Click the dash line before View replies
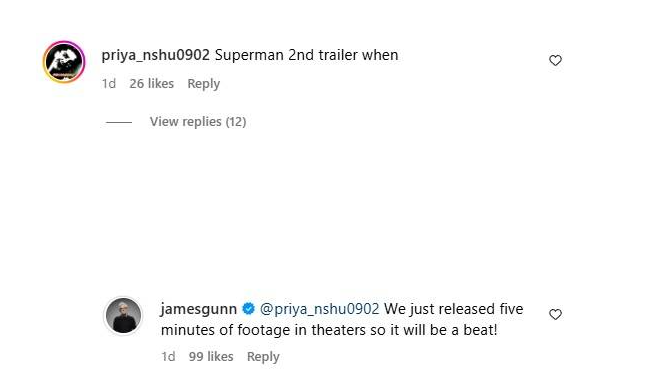 pos(119,122)
